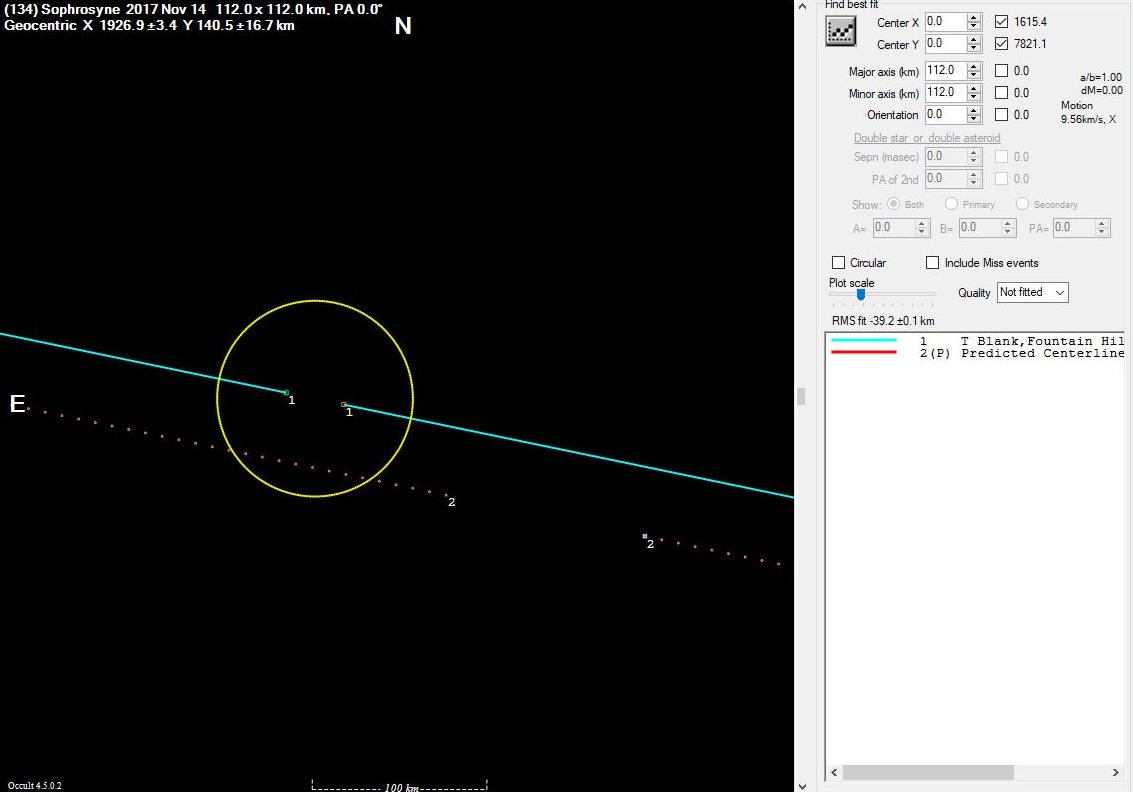The width and height of the screenshot is (1133, 792).
Task: Open the Quality dropdown
Action: coord(1033,292)
